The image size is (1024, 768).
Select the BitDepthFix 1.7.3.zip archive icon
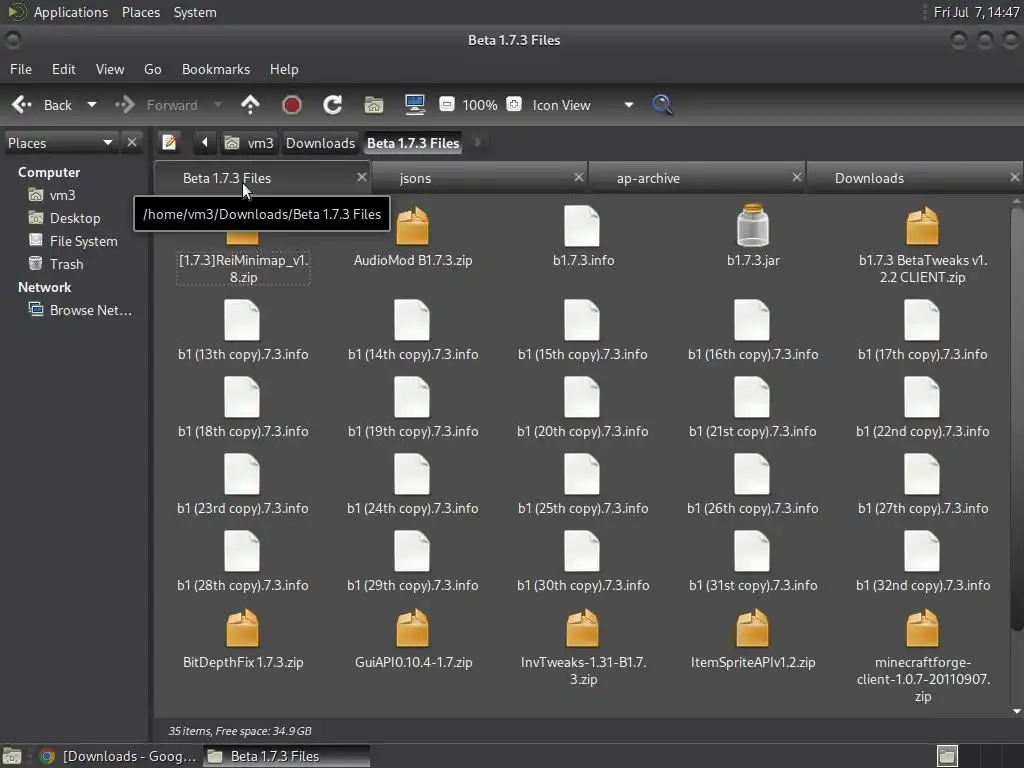tap(242, 628)
